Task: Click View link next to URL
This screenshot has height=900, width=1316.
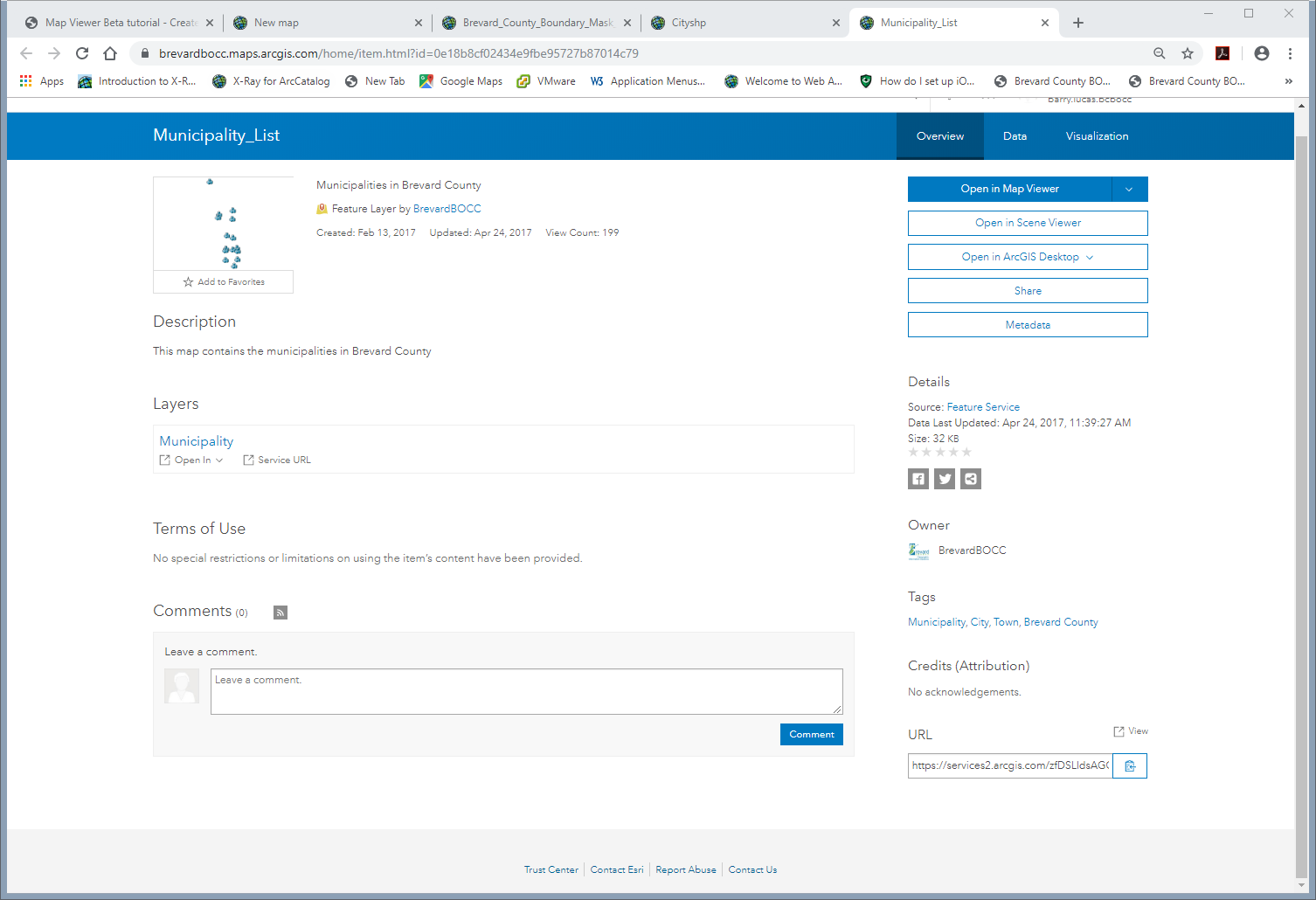Action: tap(1131, 731)
